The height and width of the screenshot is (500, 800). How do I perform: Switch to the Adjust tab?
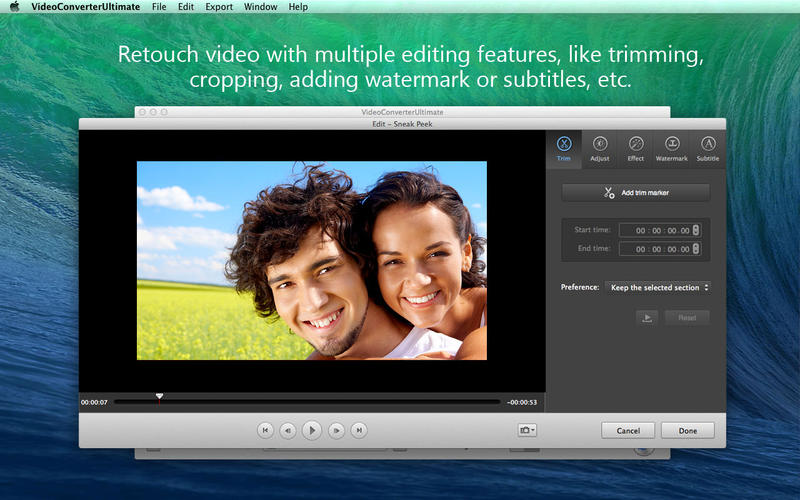[599, 149]
